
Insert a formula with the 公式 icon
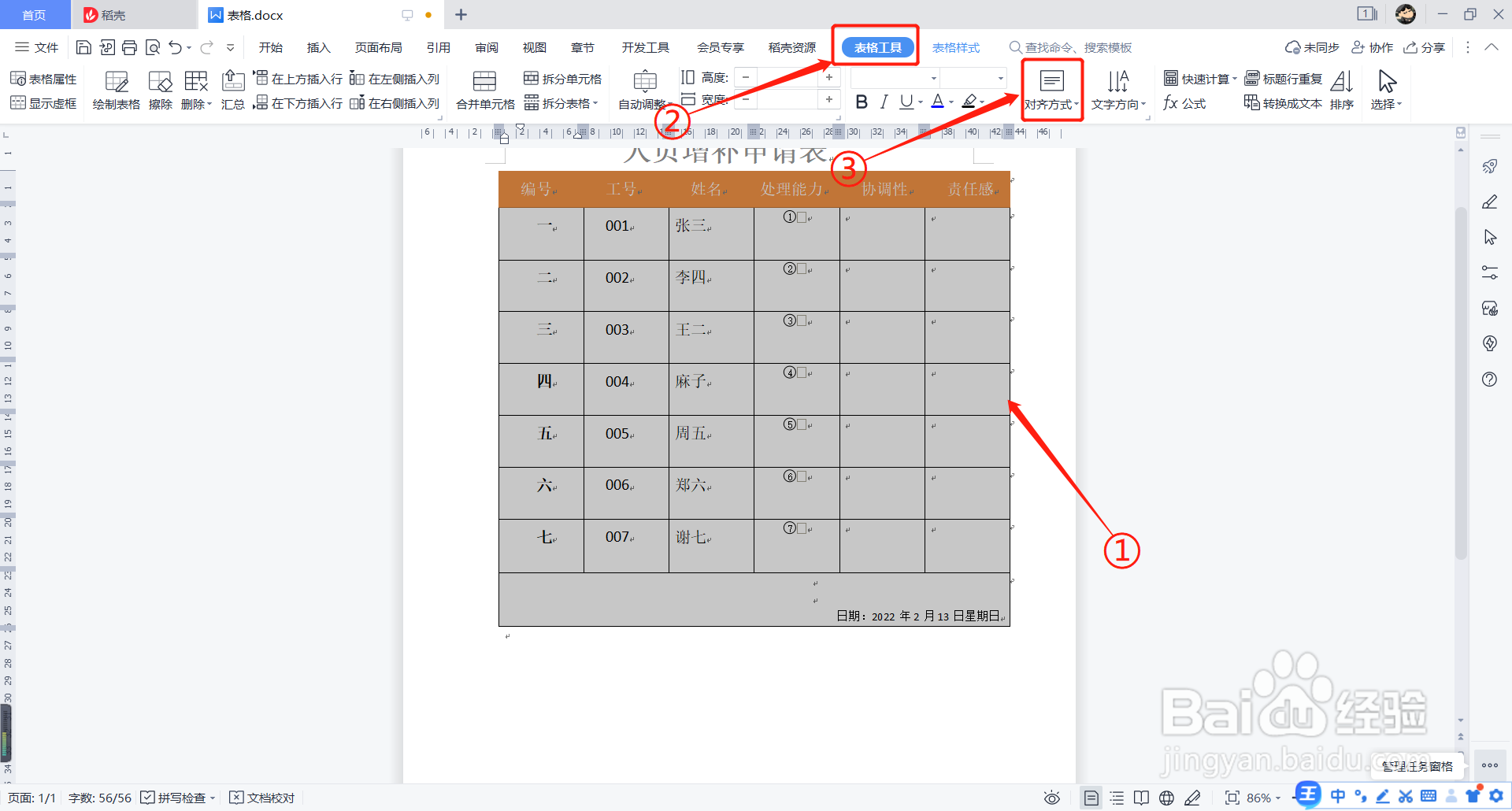coord(1186,102)
